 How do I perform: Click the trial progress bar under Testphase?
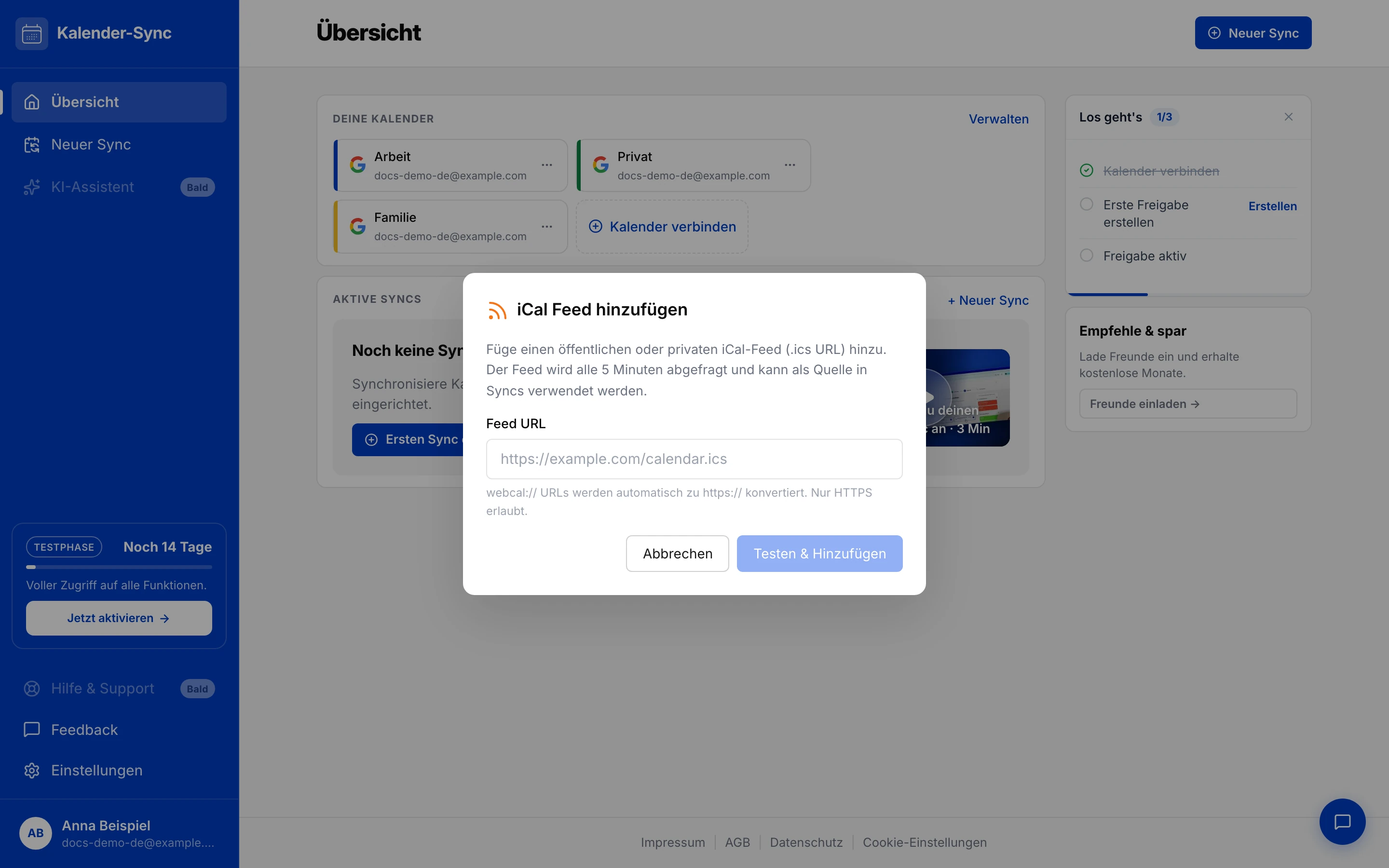pyautogui.click(x=119, y=567)
